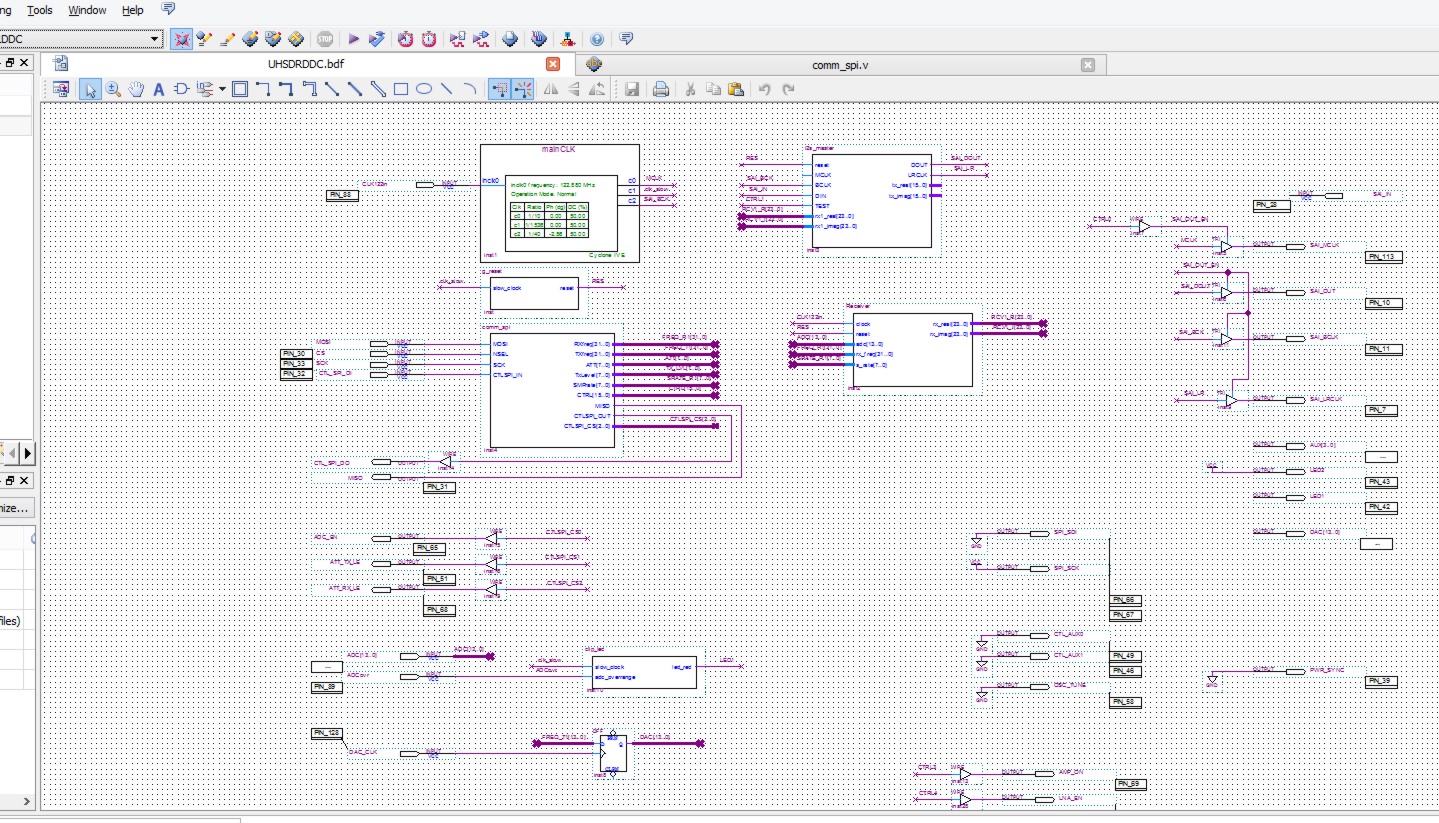Close the UHSDRDDC.bdf tab
The height and width of the screenshot is (823, 1439).
pyautogui.click(x=553, y=64)
